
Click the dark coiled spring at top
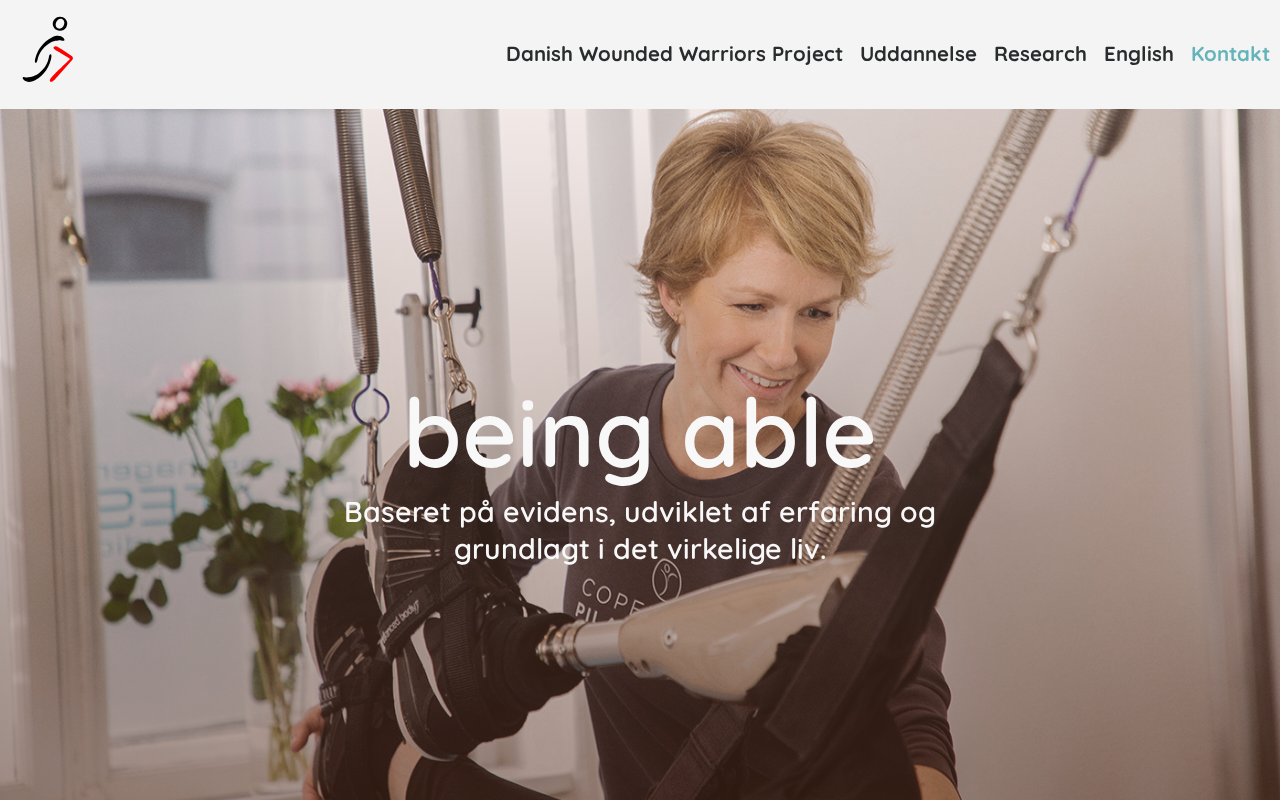coord(412,185)
